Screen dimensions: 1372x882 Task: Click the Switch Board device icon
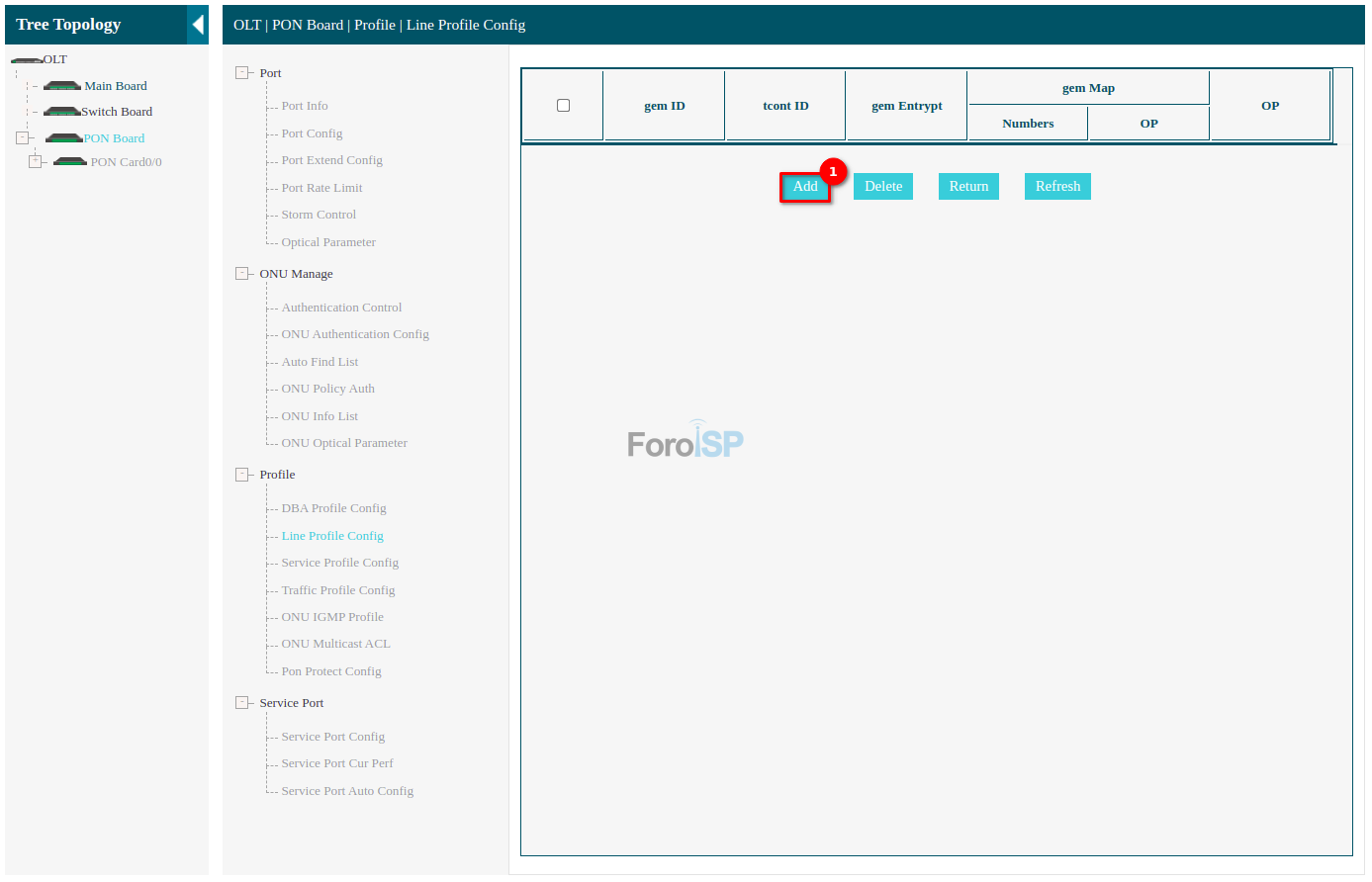[x=61, y=112]
